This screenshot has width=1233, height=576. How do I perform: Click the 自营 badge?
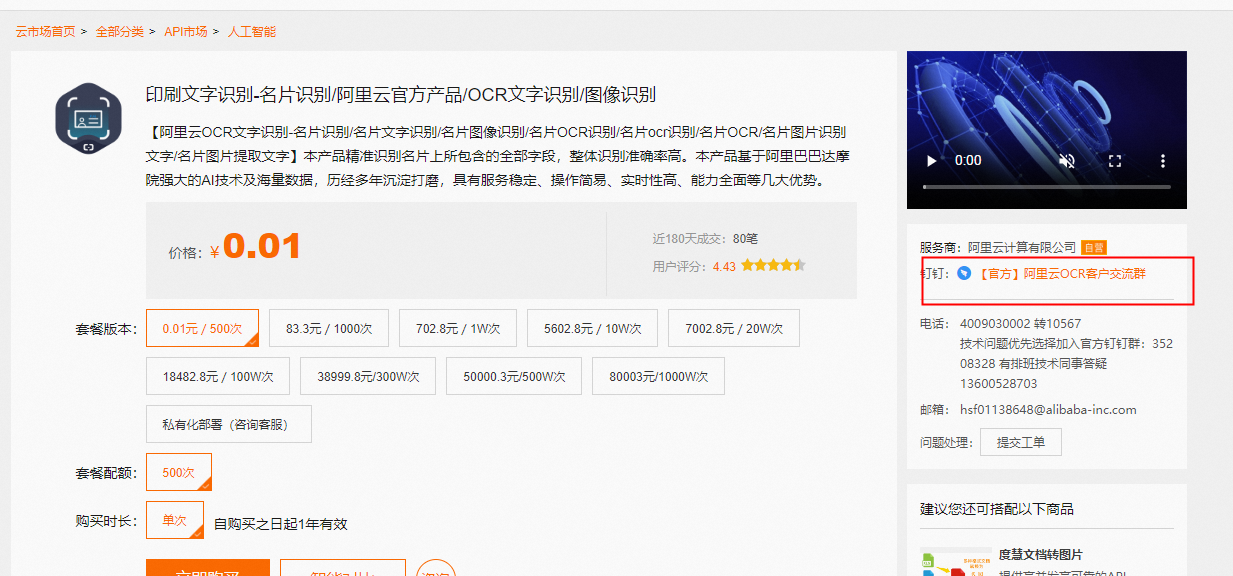[x=1094, y=247]
